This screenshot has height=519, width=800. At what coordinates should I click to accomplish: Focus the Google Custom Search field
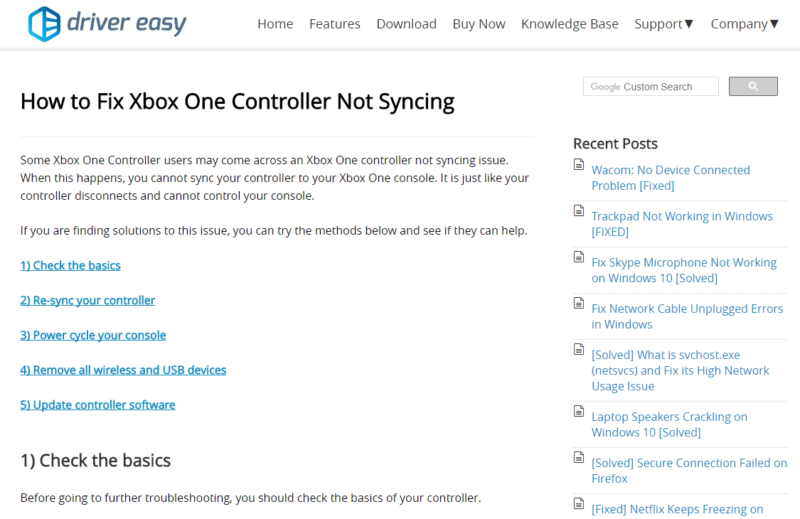point(651,86)
